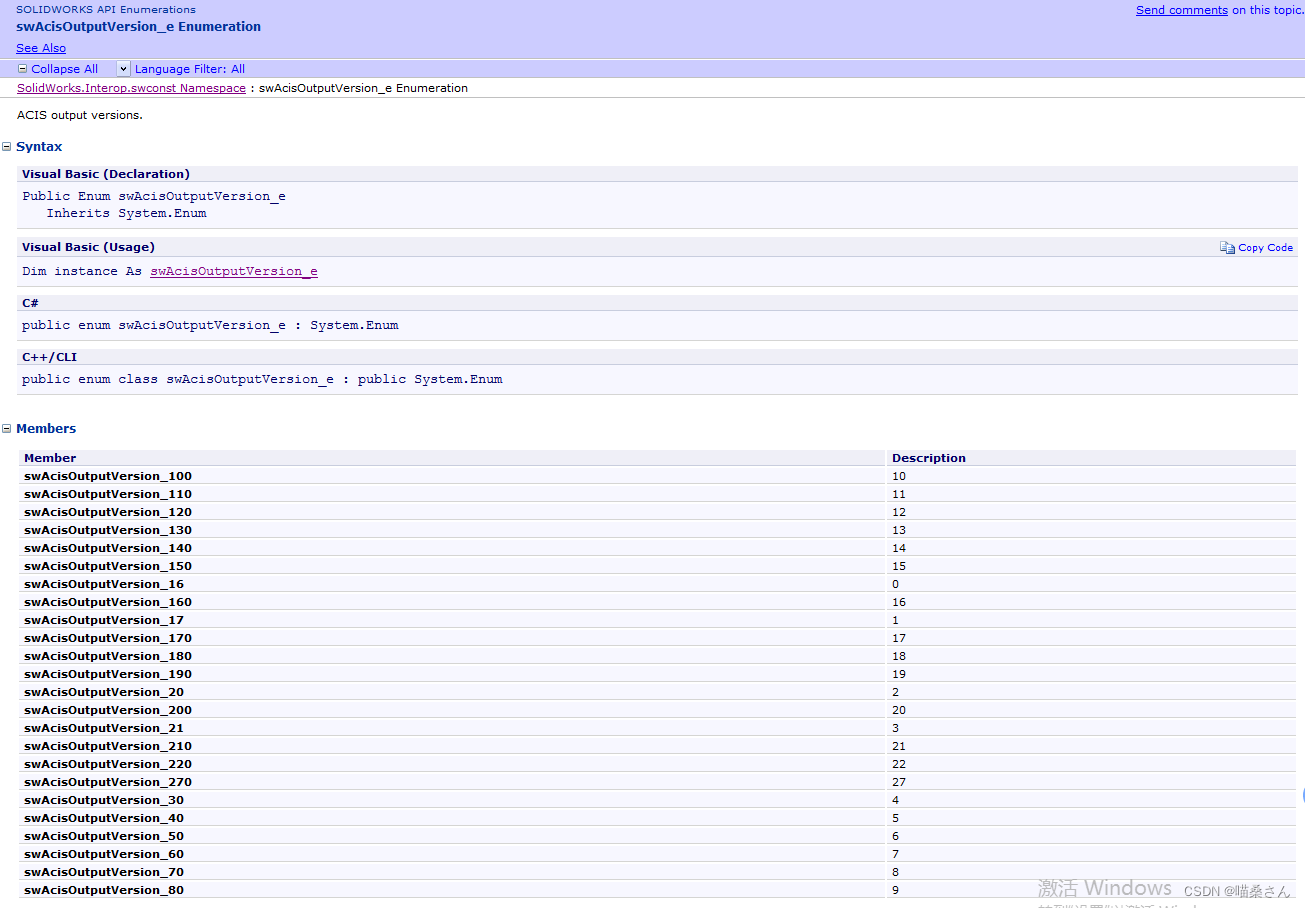1305x908 pixels.
Task: Click Language Filter: All label
Action: pos(190,69)
